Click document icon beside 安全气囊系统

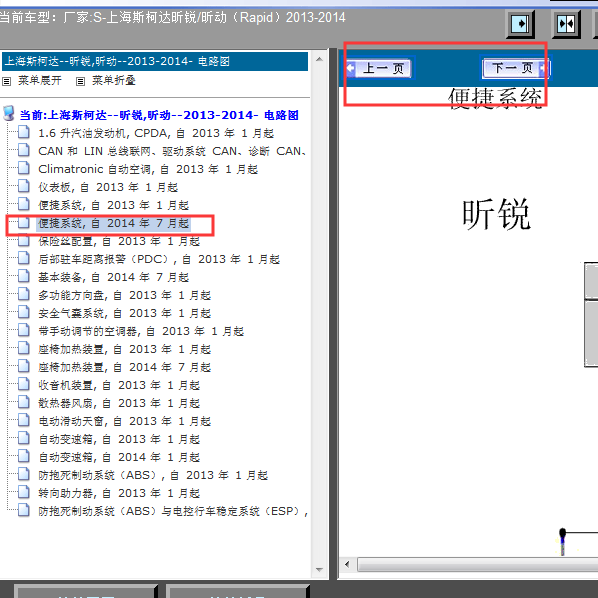pos(24,312)
